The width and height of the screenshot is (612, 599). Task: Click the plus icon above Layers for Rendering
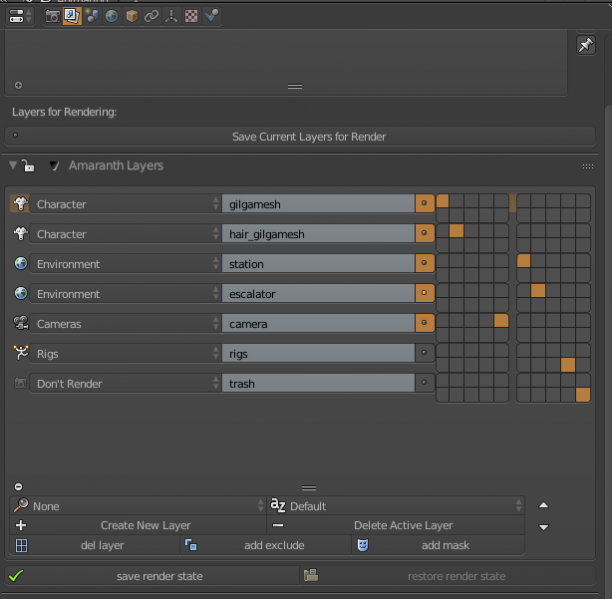(18, 85)
